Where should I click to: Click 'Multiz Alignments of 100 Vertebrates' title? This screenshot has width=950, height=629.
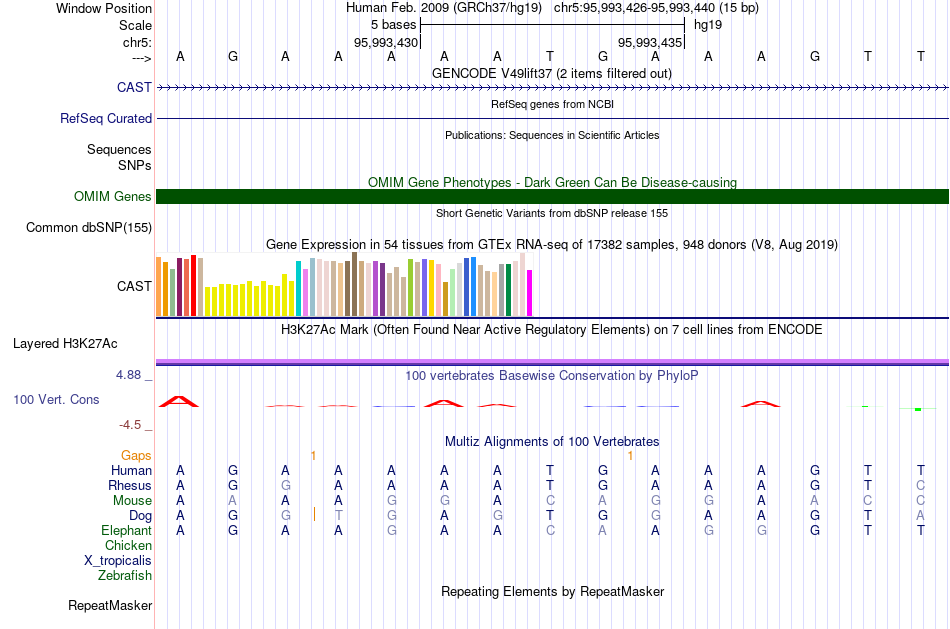pyautogui.click(x=552, y=441)
